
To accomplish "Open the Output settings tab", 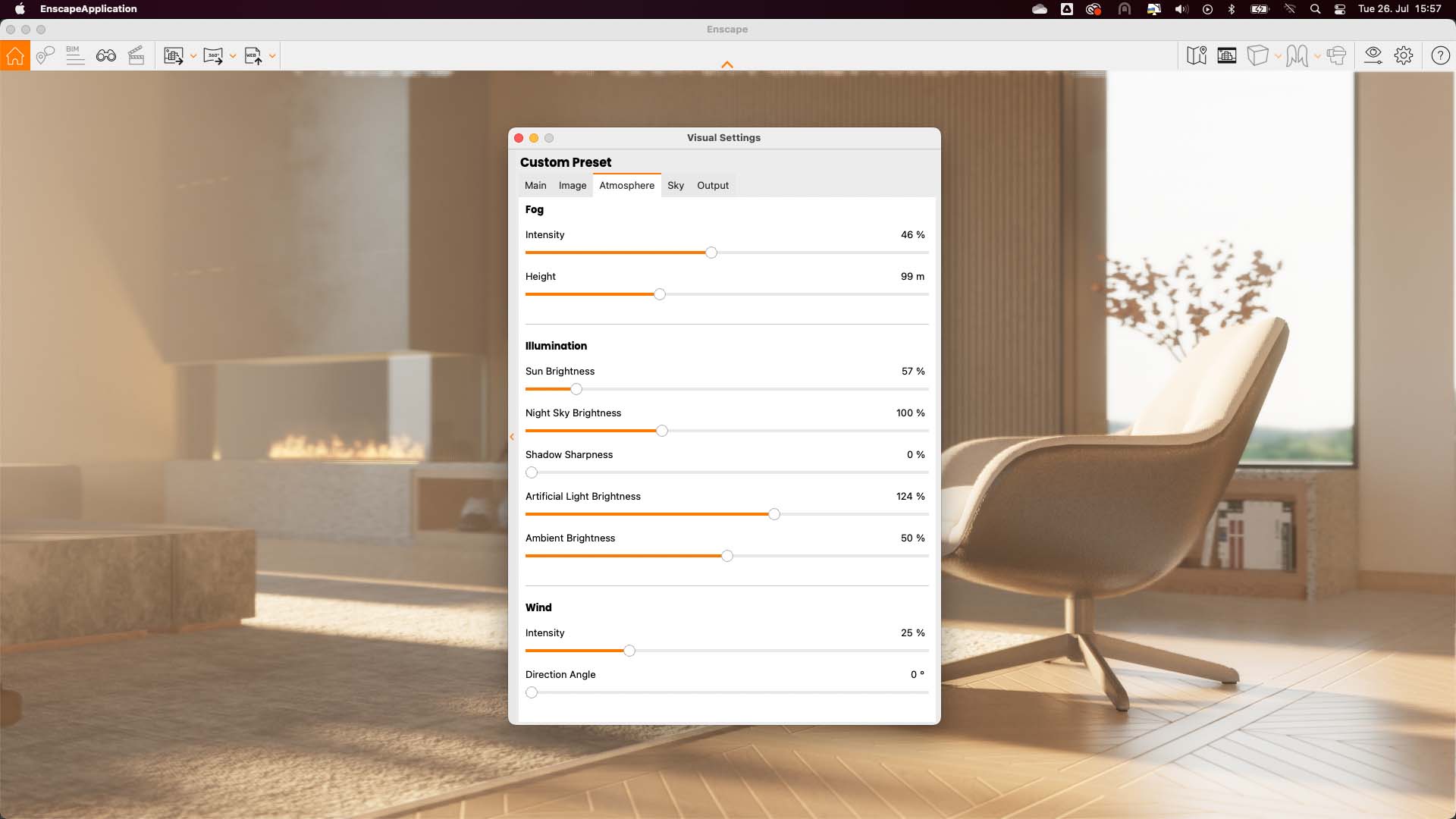I will click(x=712, y=185).
